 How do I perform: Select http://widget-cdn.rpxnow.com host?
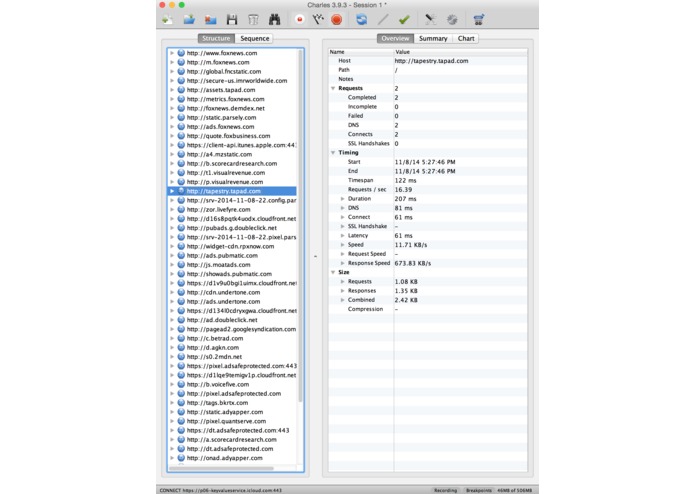click(x=230, y=246)
